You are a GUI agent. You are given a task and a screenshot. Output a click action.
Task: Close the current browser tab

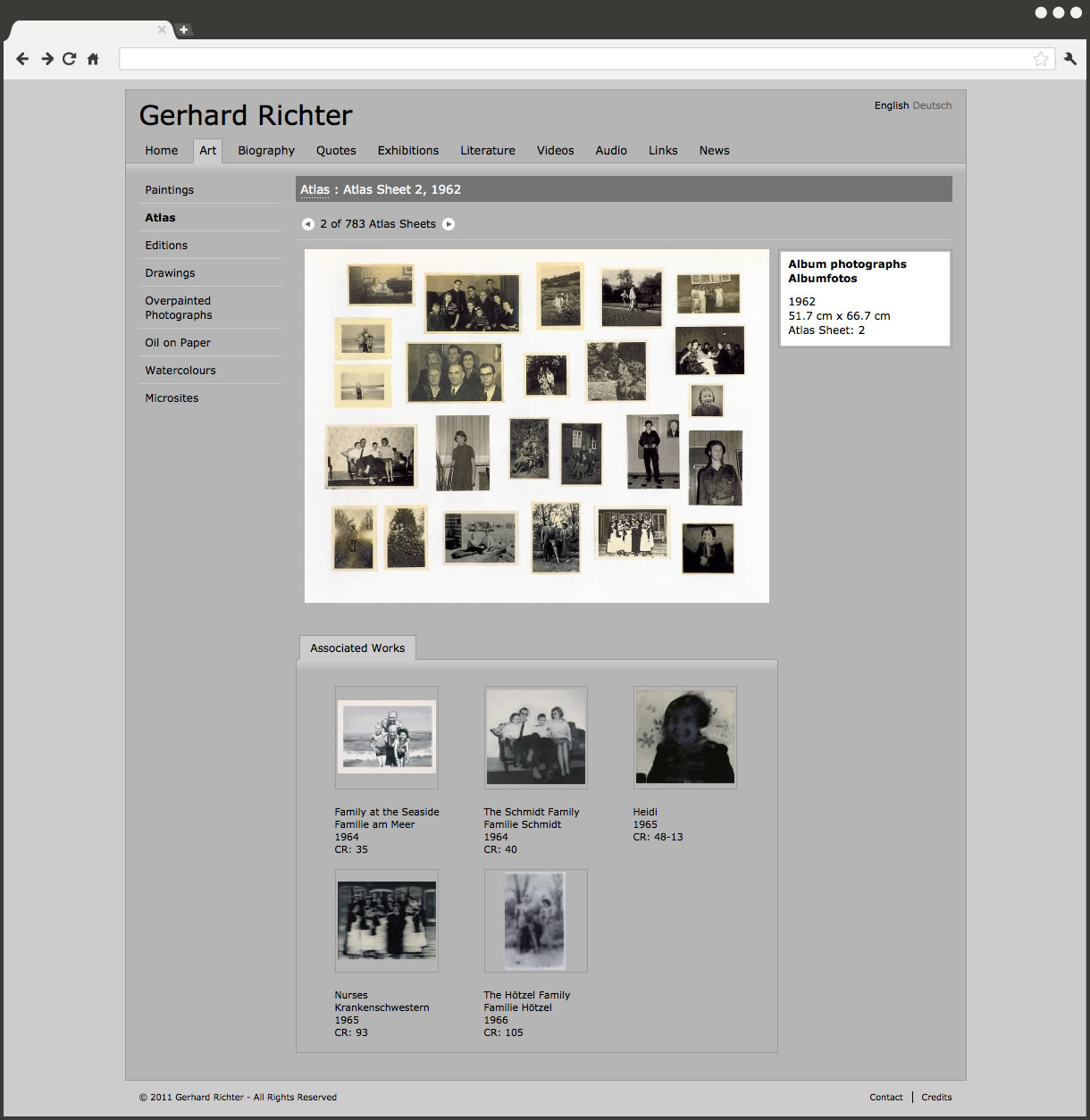coord(162,29)
